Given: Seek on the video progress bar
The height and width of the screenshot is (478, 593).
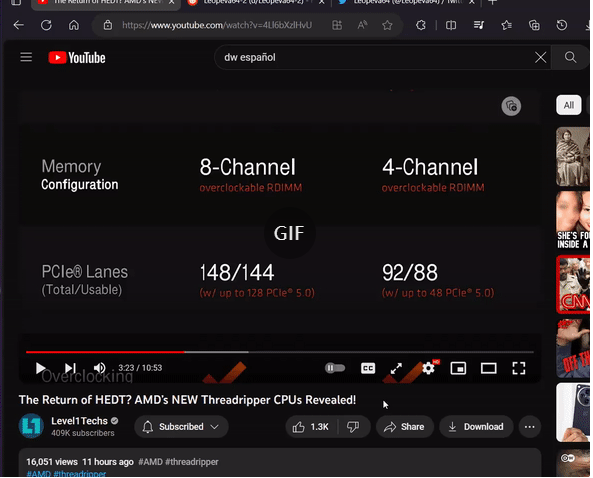Looking at the screenshot, I should click(x=279, y=352).
